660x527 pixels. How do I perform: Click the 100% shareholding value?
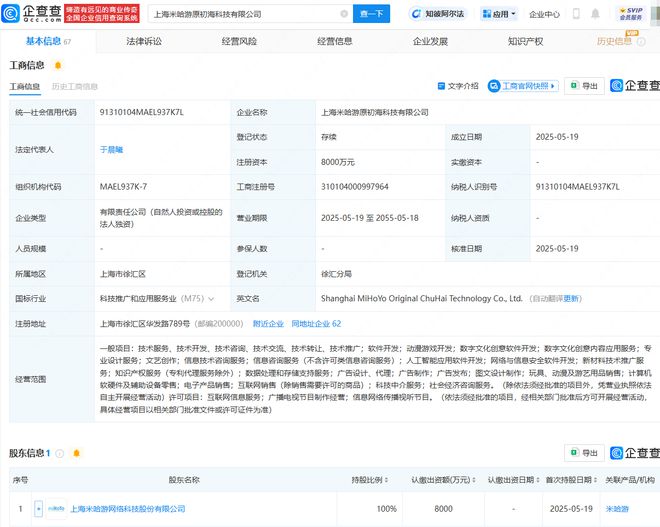386,509
